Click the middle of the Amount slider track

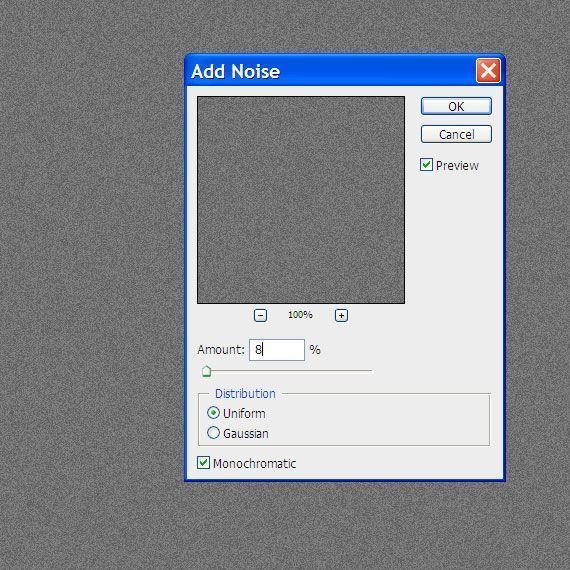(287, 371)
